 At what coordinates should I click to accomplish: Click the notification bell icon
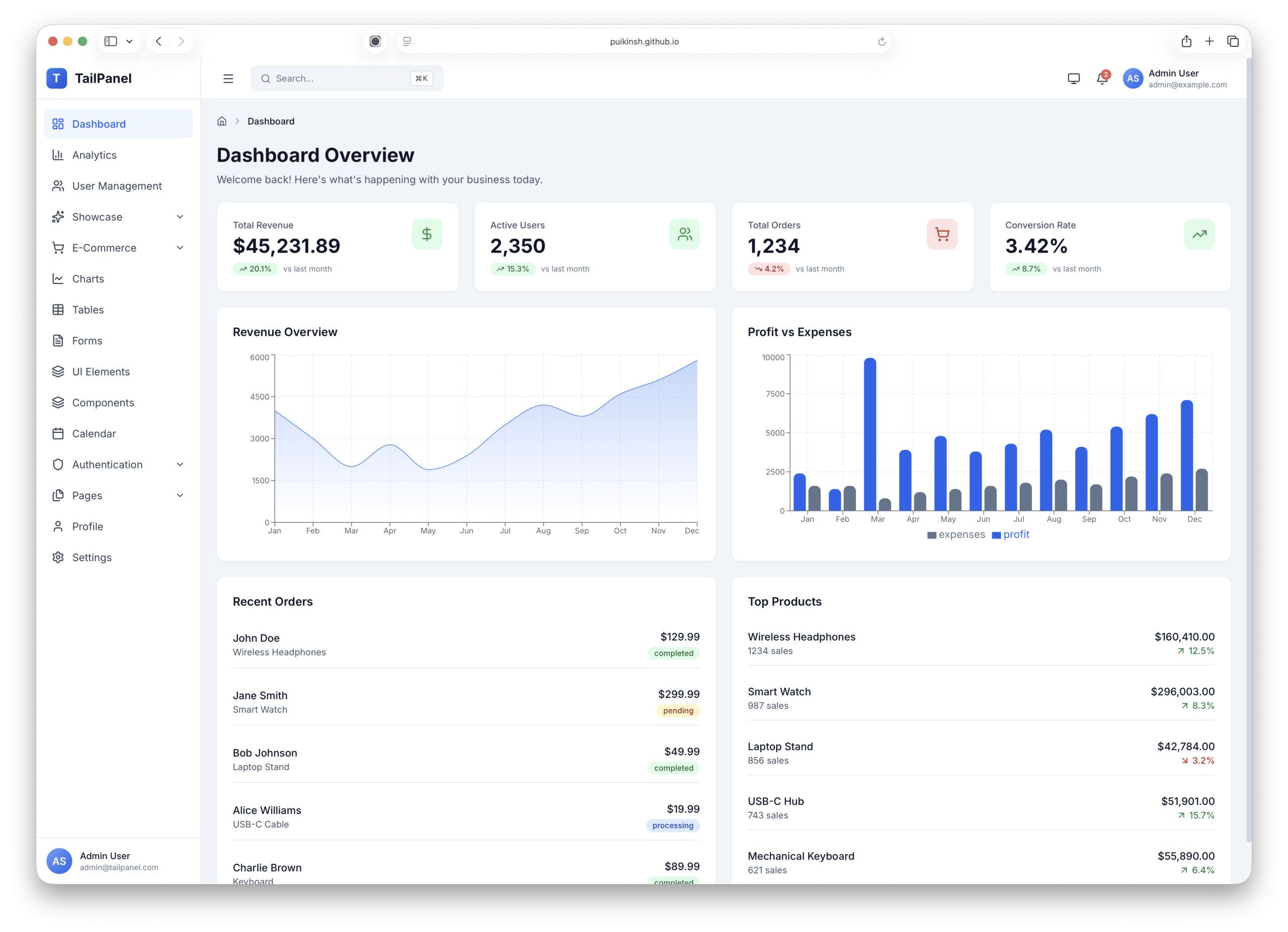[x=1101, y=79]
